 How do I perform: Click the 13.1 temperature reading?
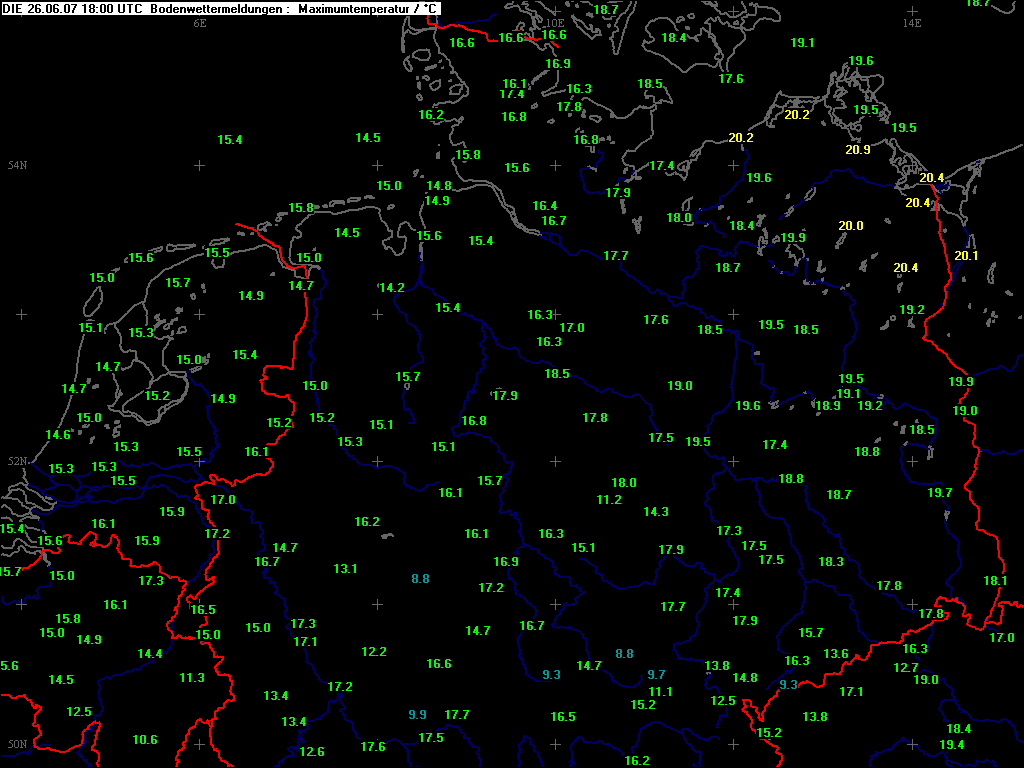pyautogui.click(x=345, y=569)
